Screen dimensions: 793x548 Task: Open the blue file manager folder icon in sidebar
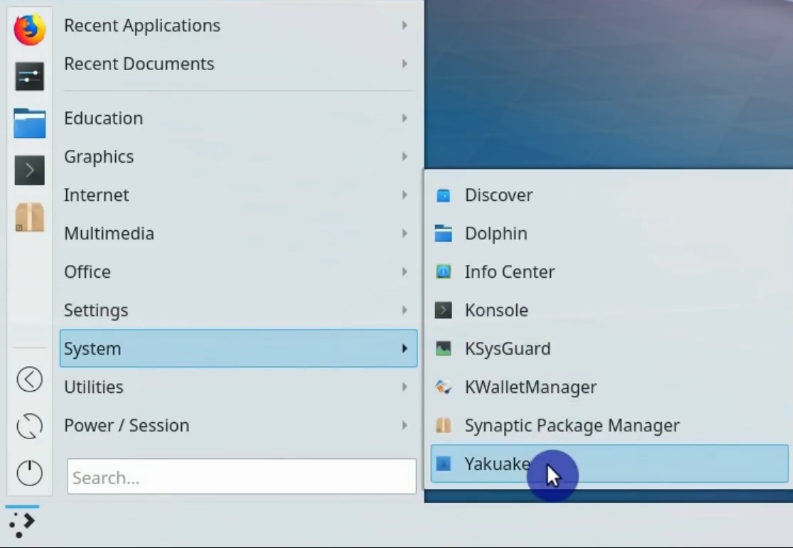tap(29, 123)
